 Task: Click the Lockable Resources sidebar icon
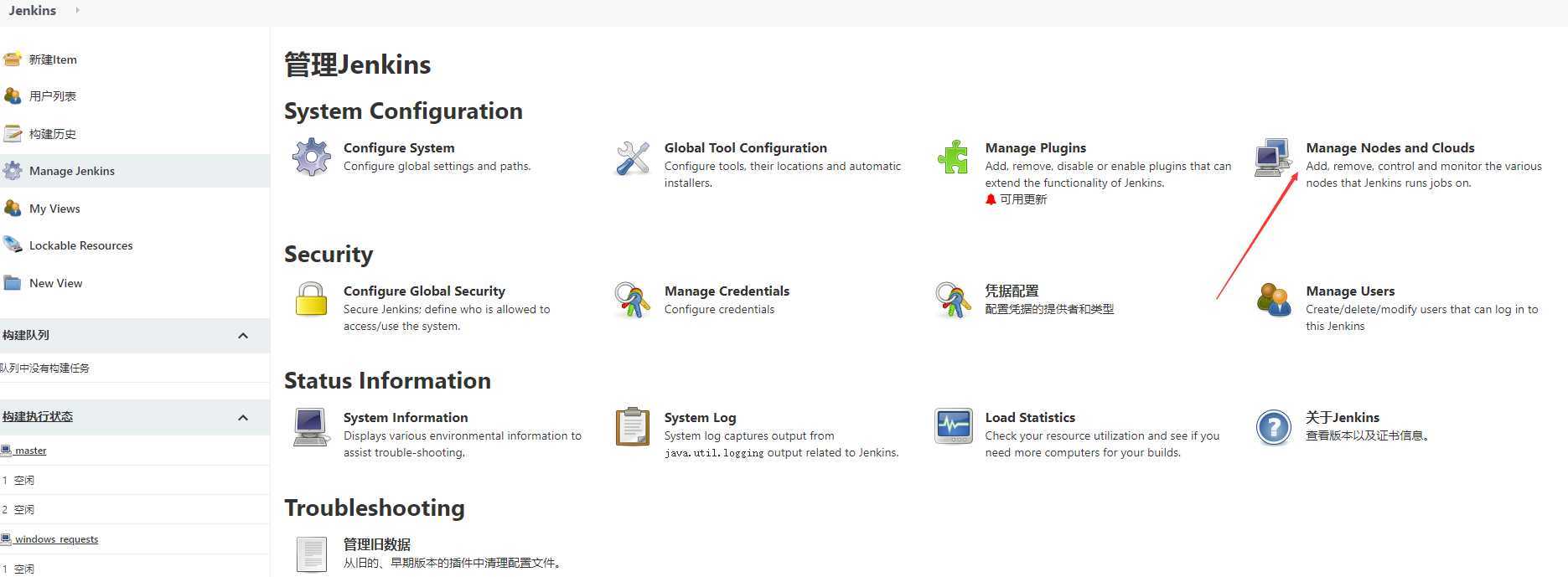pyautogui.click(x=13, y=245)
